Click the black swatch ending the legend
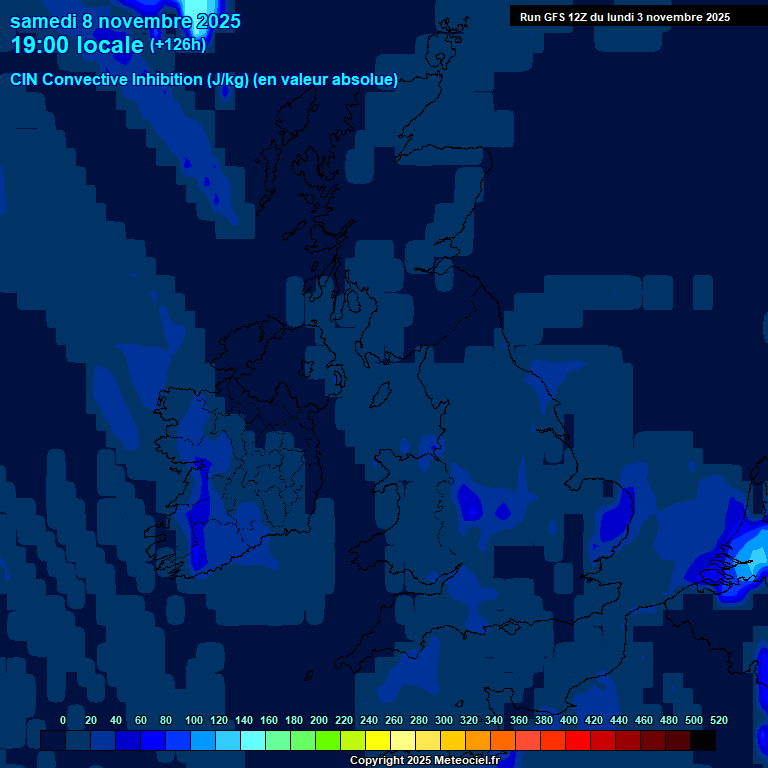The height and width of the screenshot is (768, 768). 703,741
